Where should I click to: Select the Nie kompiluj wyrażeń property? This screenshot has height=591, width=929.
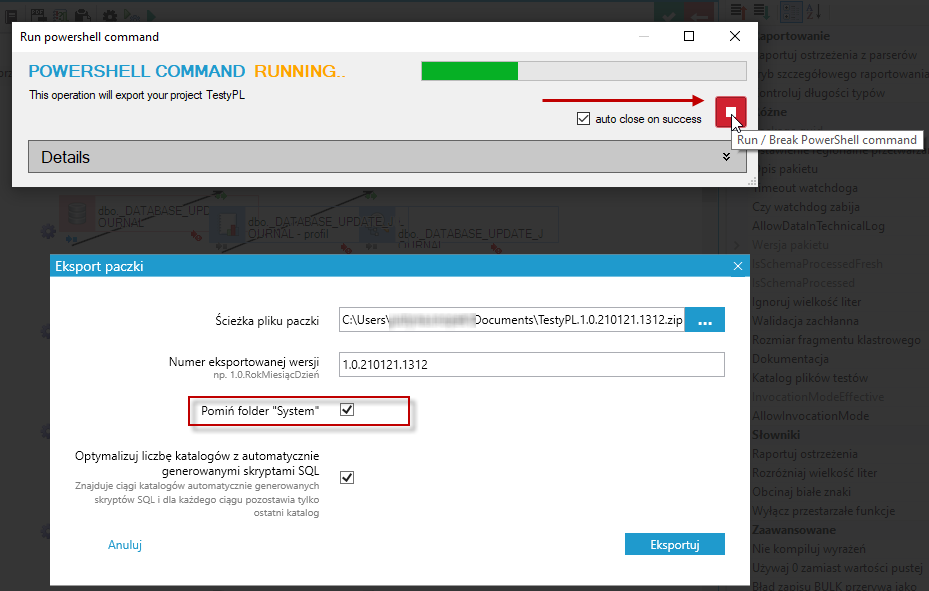[808, 548]
